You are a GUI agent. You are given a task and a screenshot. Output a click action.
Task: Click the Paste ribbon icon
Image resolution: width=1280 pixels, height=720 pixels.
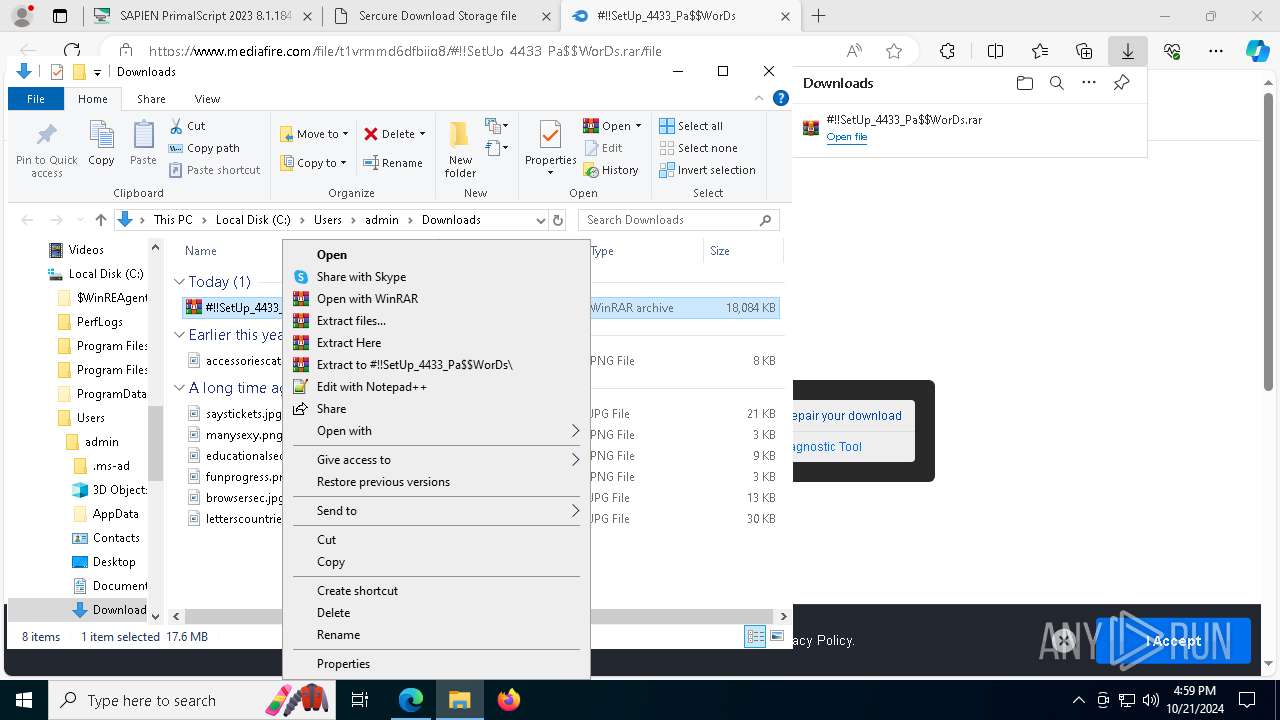143,143
